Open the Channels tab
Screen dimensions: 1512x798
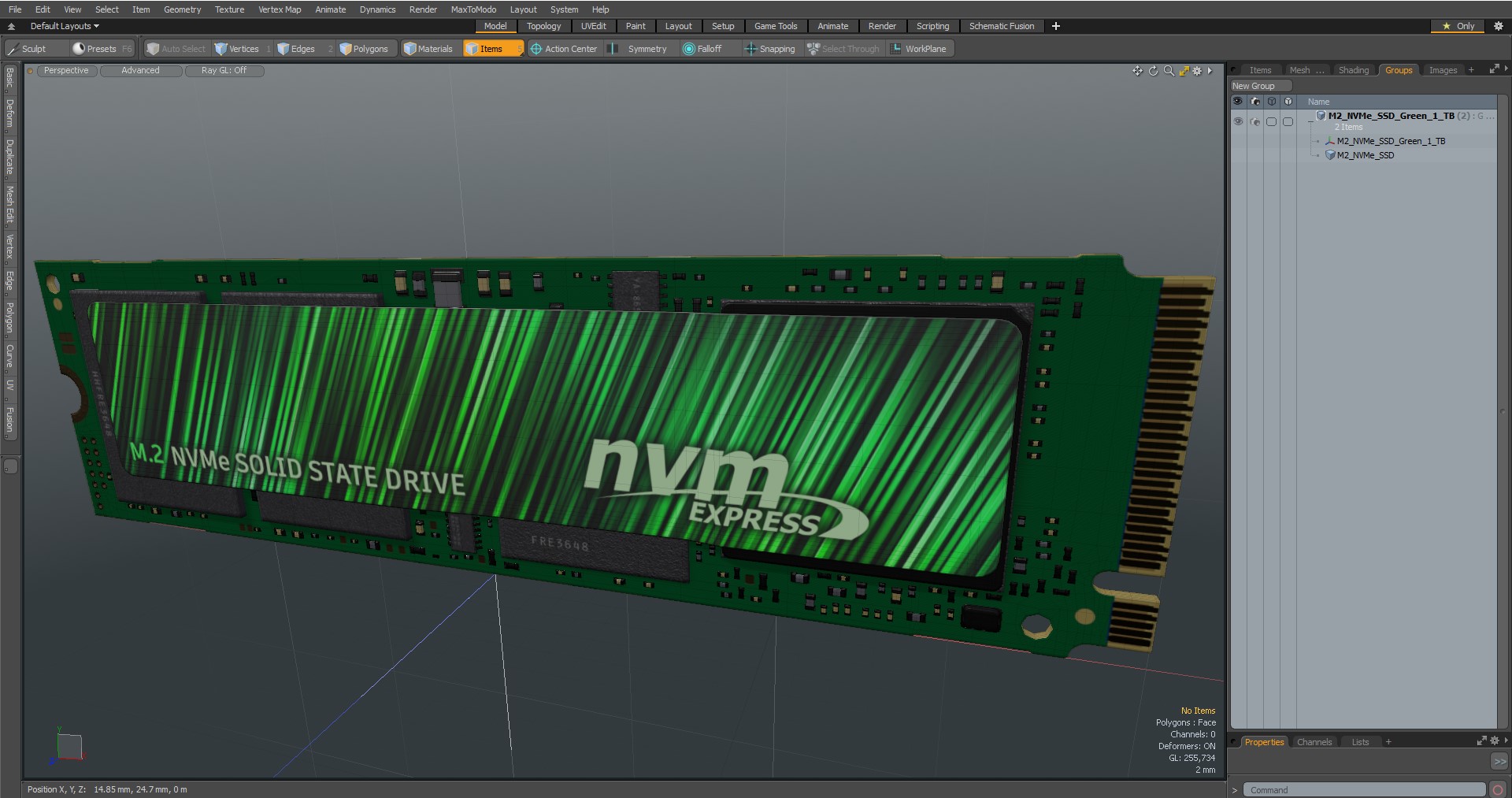1314,742
